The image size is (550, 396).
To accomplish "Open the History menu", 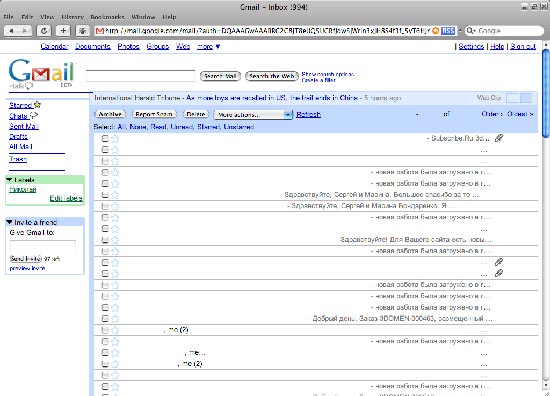I will click(72, 17).
